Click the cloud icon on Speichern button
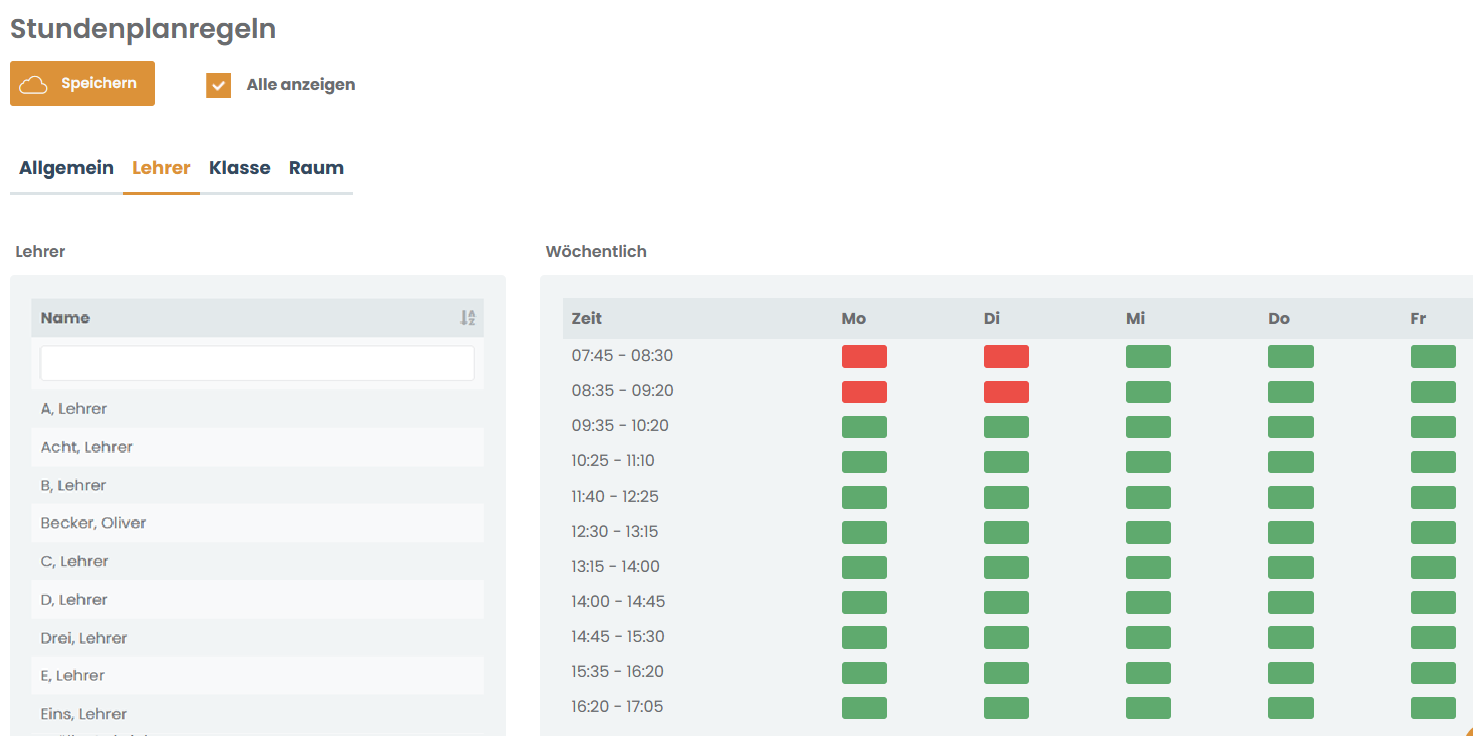Viewport: 1473px width, 736px height. pyautogui.click(x=34, y=84)
